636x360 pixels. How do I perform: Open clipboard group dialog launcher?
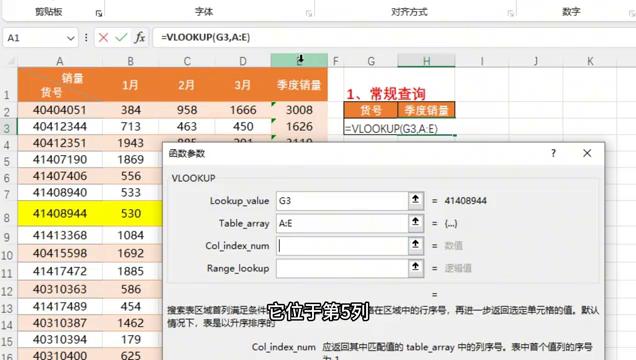(x=99, y=13)
